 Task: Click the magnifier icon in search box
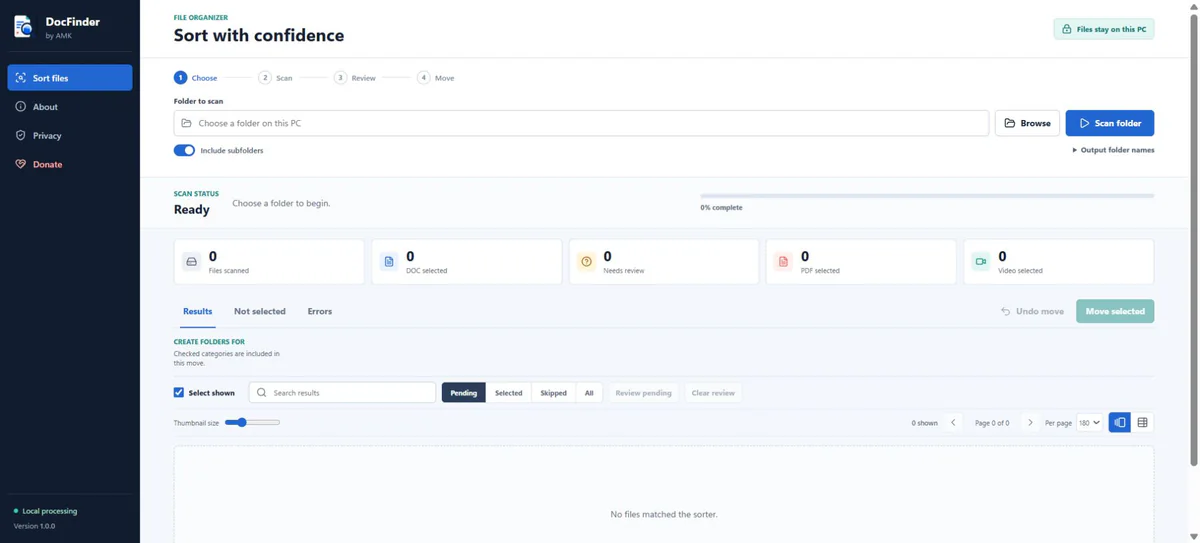tap(262, 393)
